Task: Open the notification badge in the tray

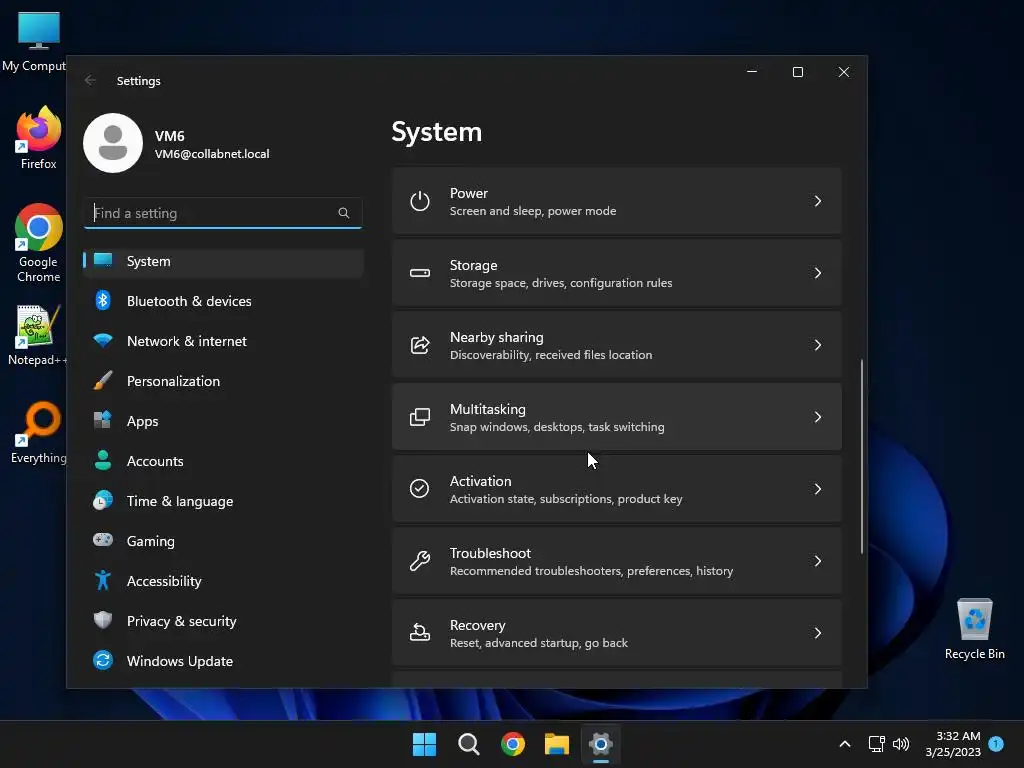Action: [x=996, y=743]
